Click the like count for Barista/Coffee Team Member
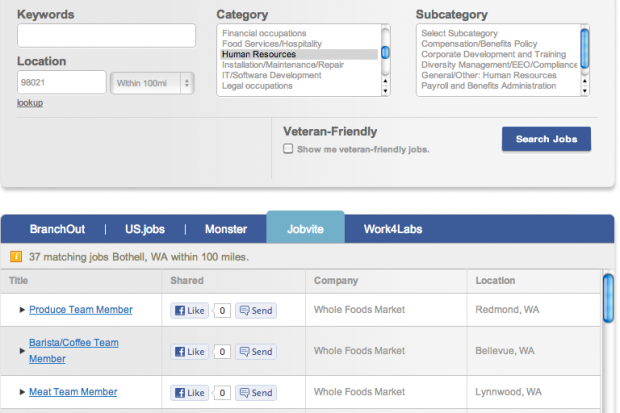This screenshot has width=620, height=413. [x=222, y=352]
